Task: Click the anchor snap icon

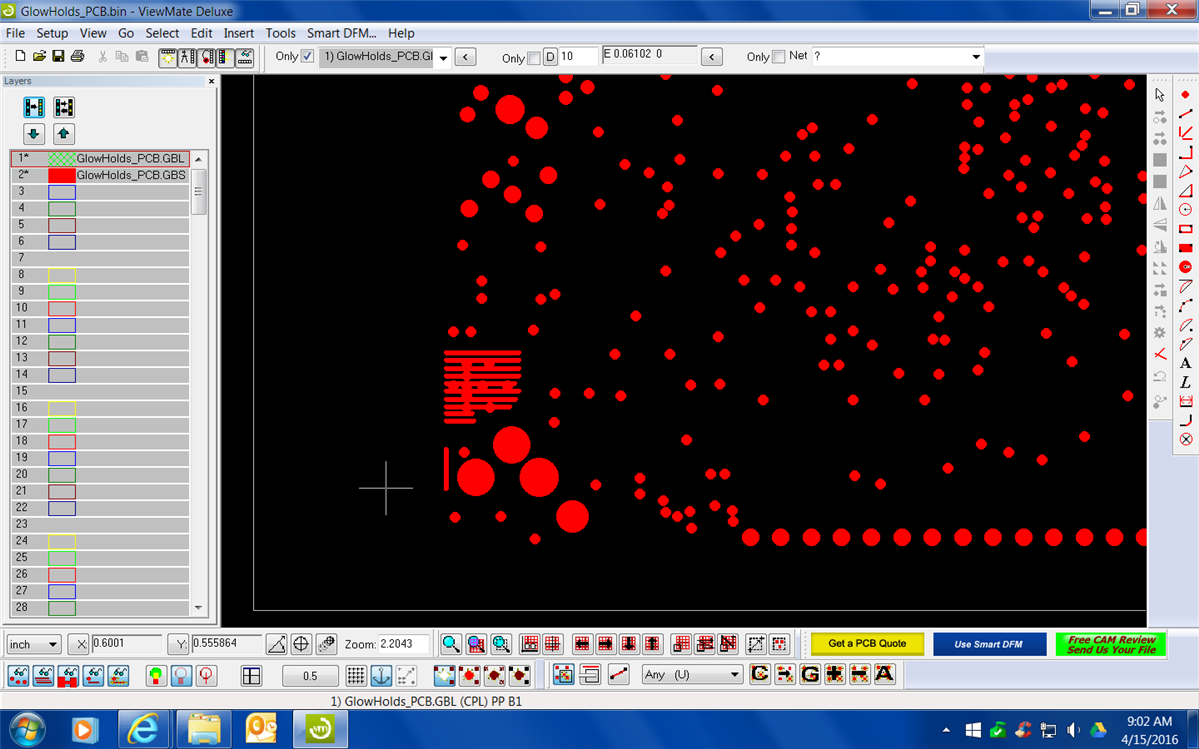Action: click(x=381, y=675)
